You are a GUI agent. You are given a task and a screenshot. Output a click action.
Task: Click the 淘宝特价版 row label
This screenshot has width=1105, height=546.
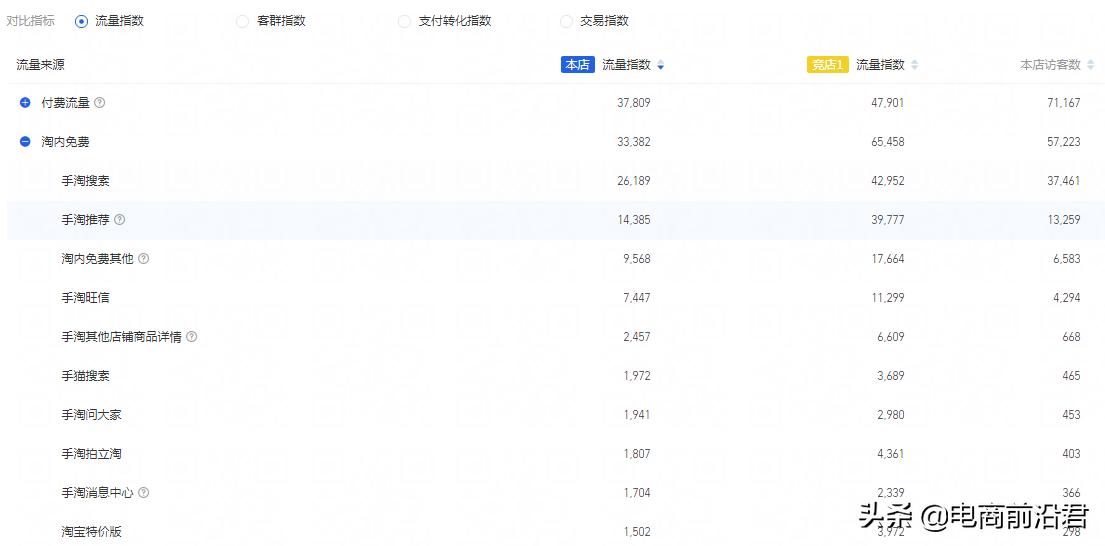tap(92, 532)
